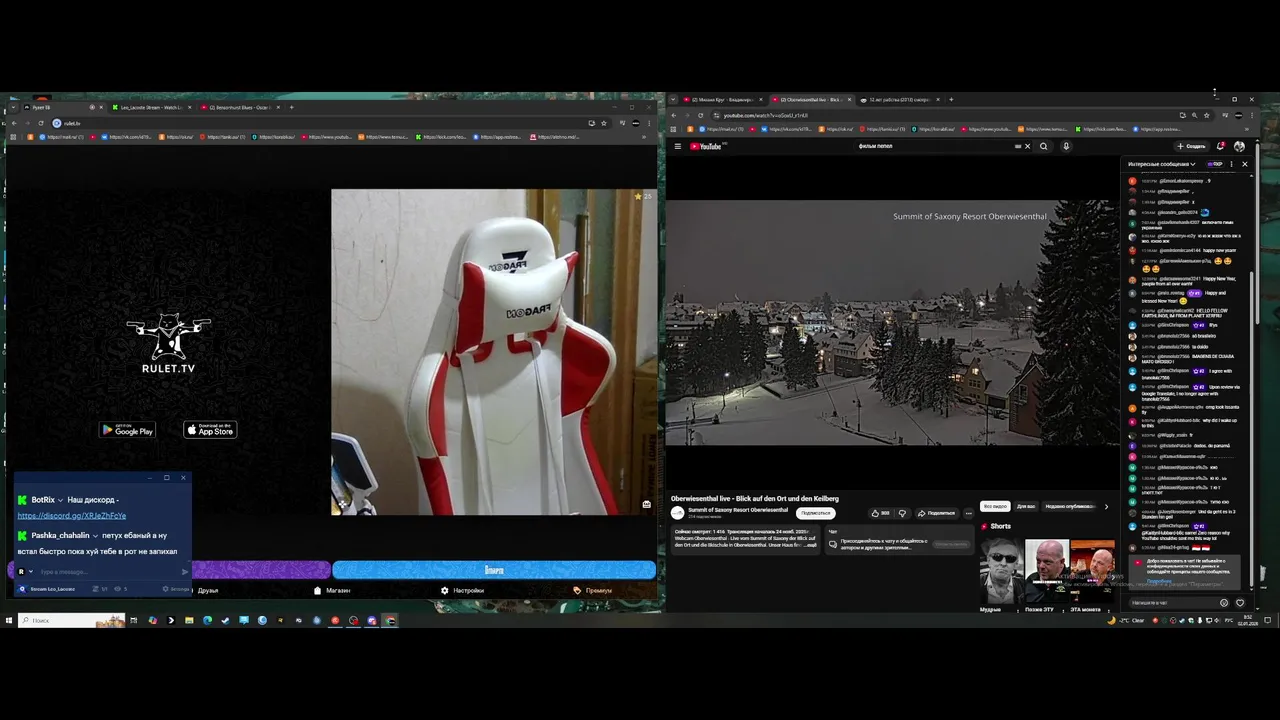Start YouTube voice search with microphone
This screenshot has height=720, width=1280.
click(x=1066, y=146)
